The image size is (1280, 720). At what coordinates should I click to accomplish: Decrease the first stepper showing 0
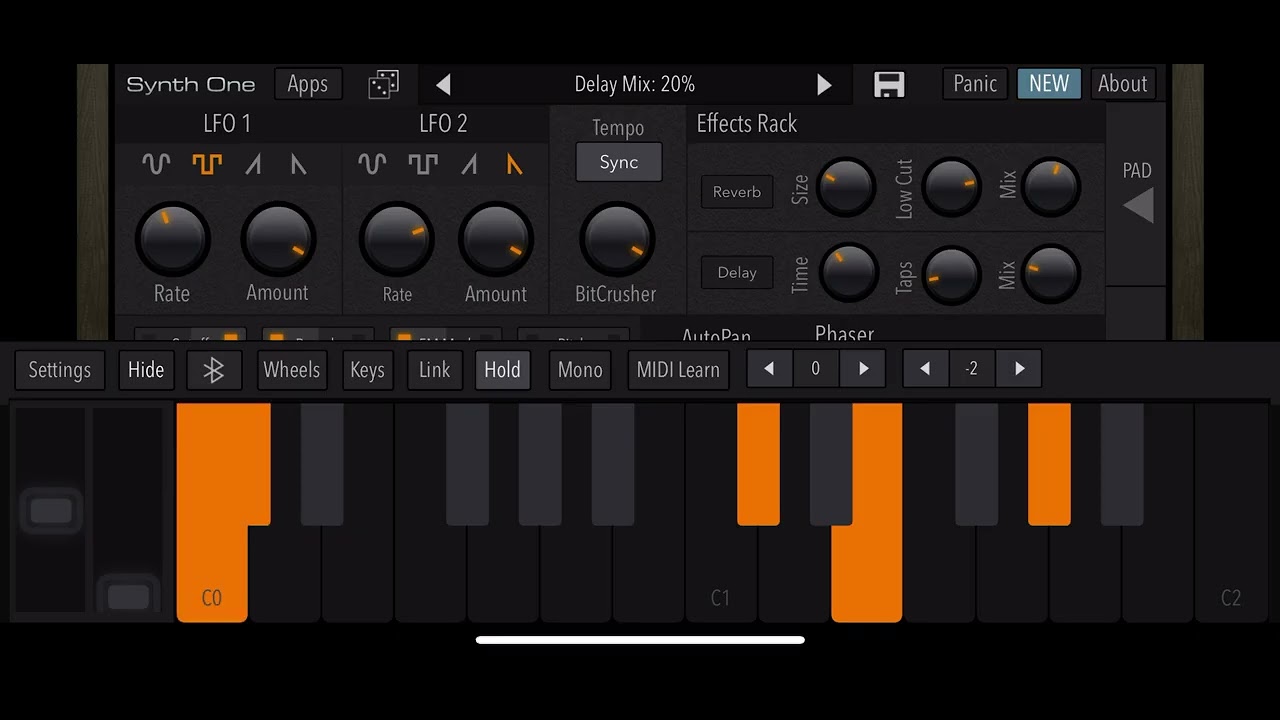769,369
